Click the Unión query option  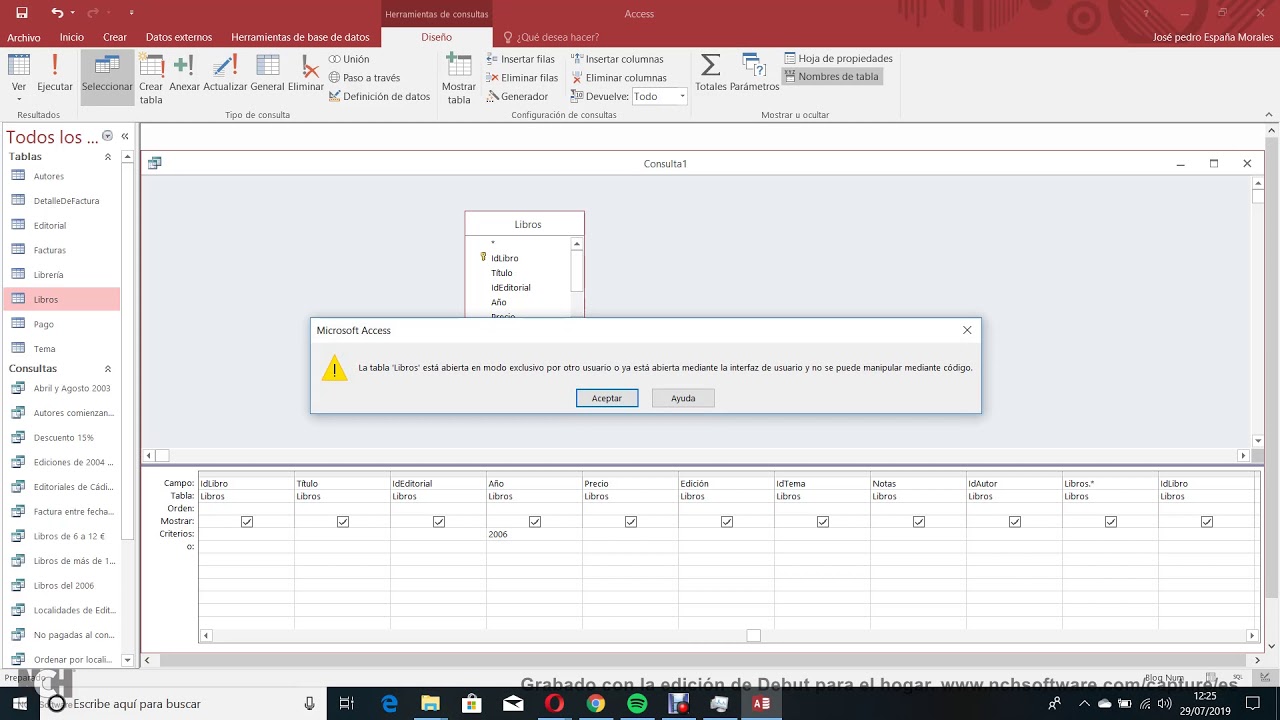coord(349,59)
